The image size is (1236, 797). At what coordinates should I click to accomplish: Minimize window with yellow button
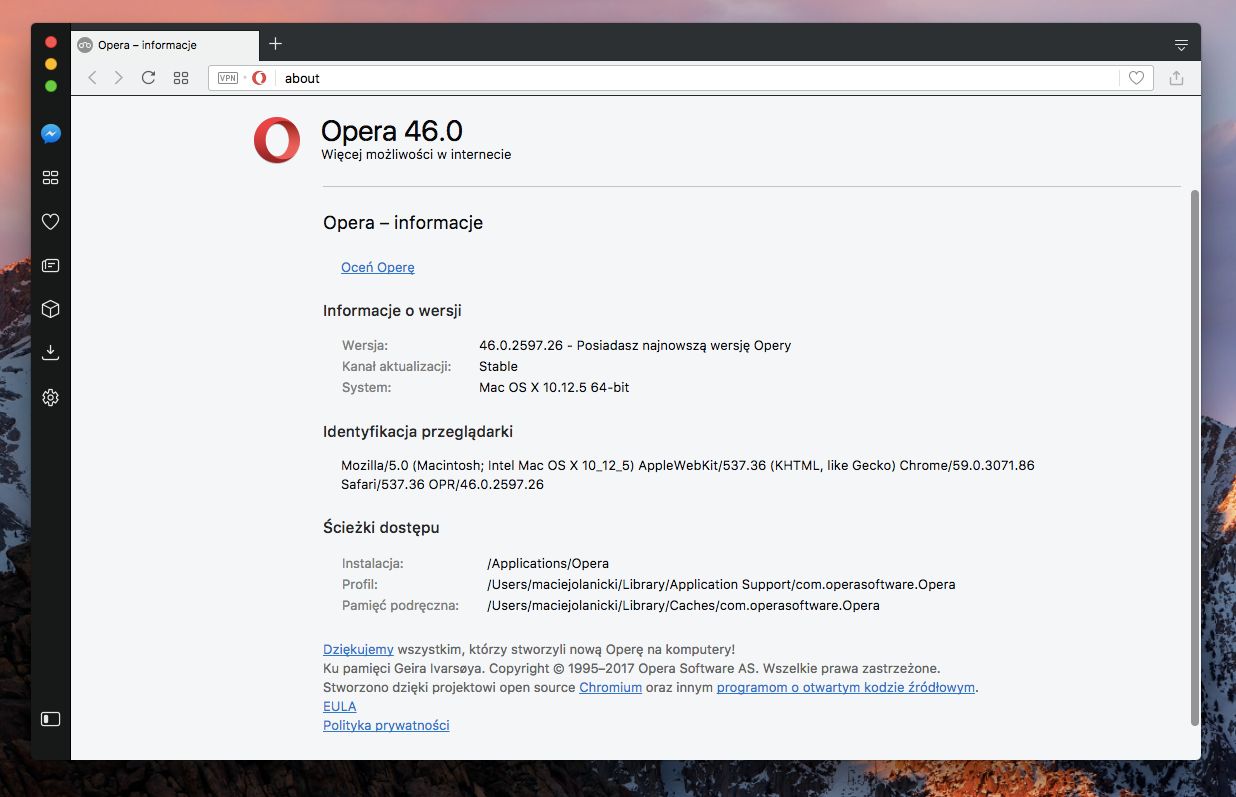[x=51, y=64]
